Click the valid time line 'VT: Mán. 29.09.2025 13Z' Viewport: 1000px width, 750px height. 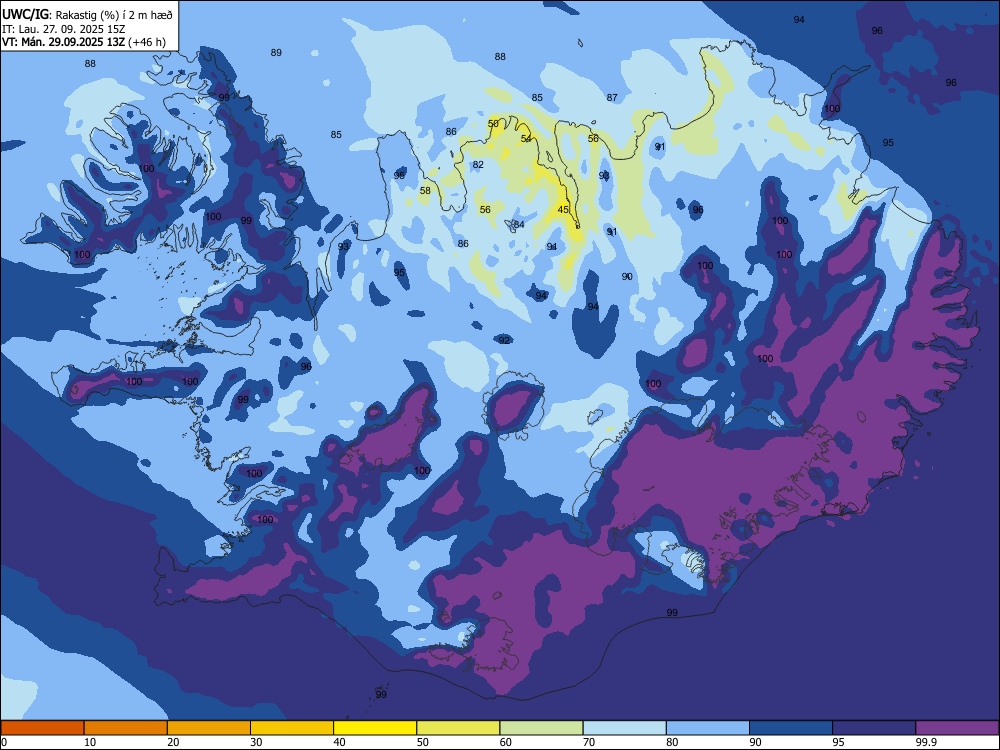click(64, 42)
